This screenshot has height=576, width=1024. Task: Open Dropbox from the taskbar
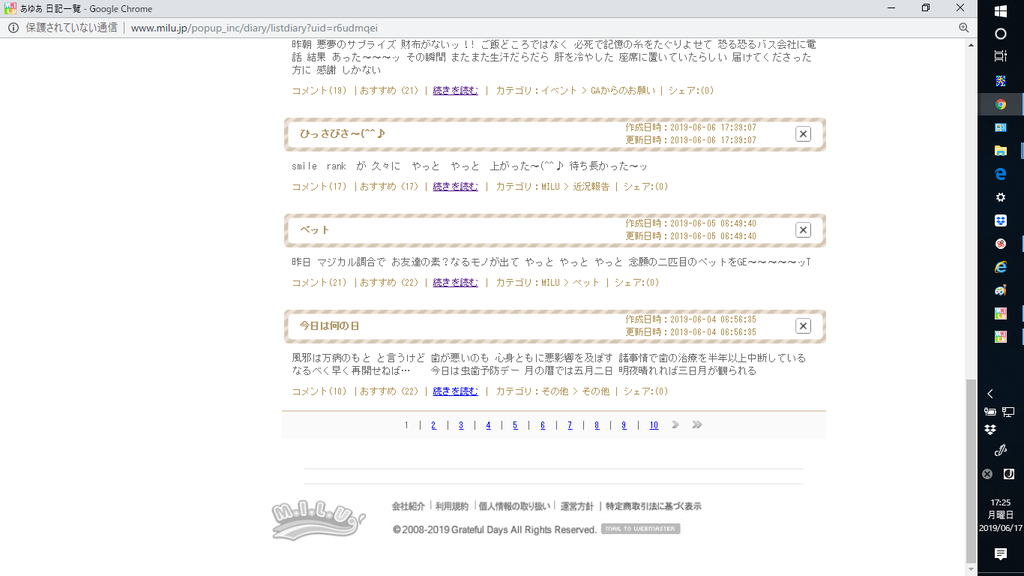pos(1000,219)
